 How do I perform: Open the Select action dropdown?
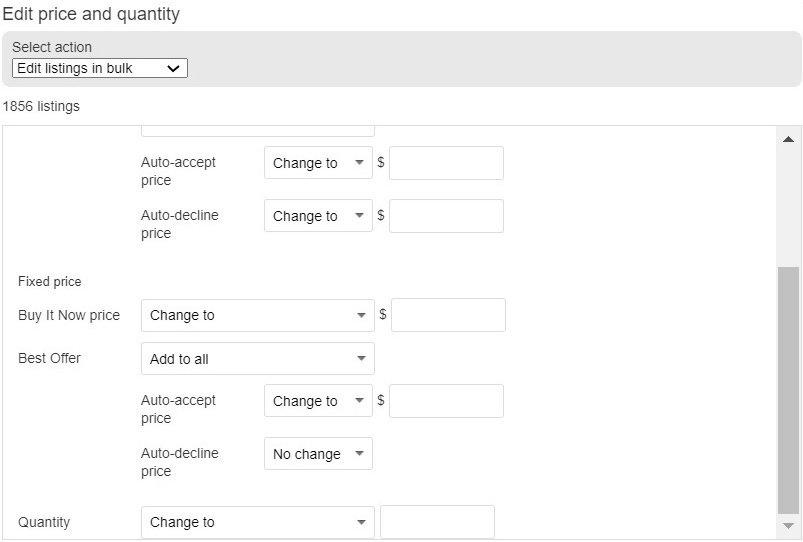(x=100, y=68)
